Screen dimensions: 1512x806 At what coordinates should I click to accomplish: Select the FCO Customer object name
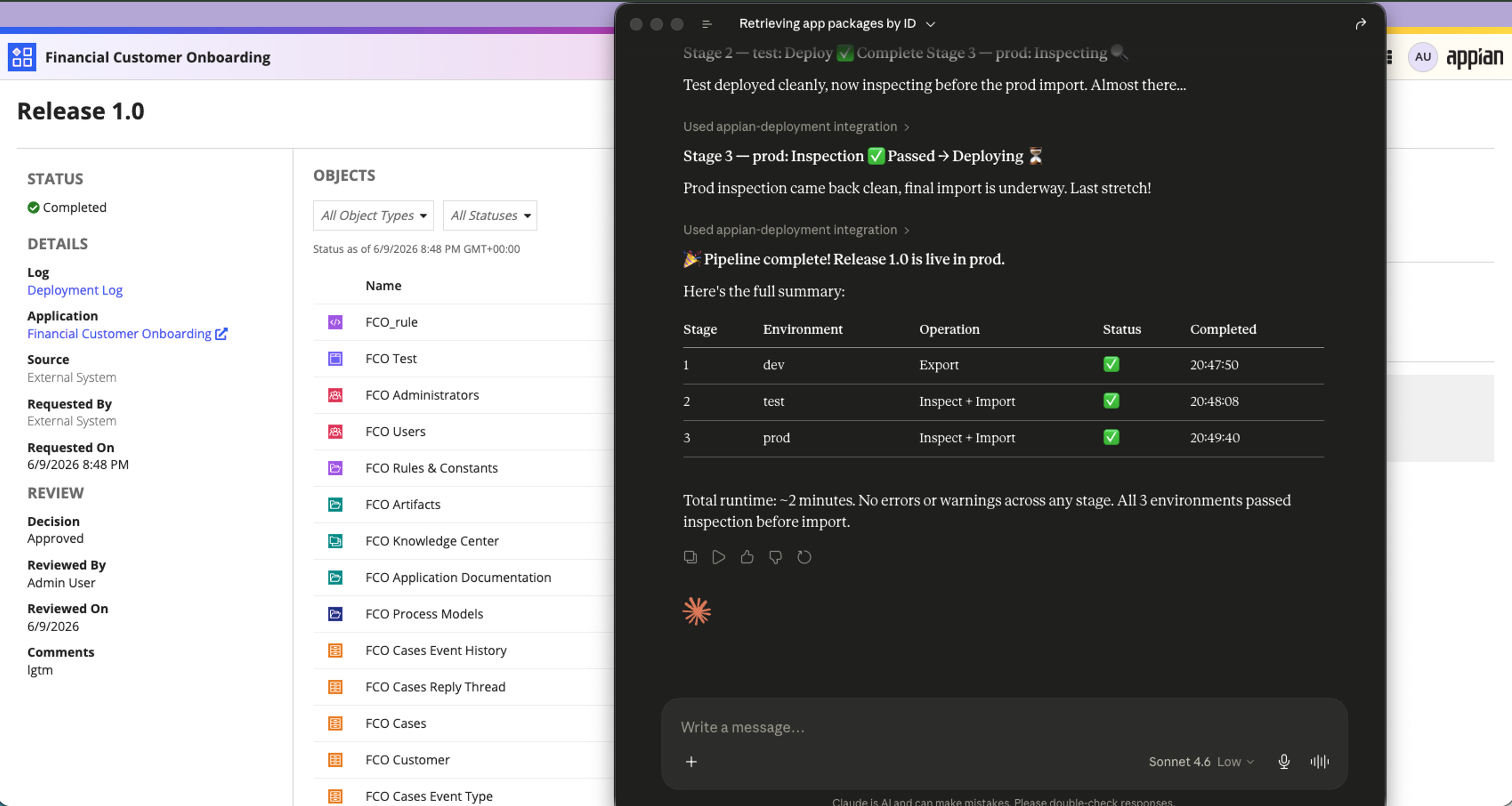pyautogui.click(x=408, y=760)
